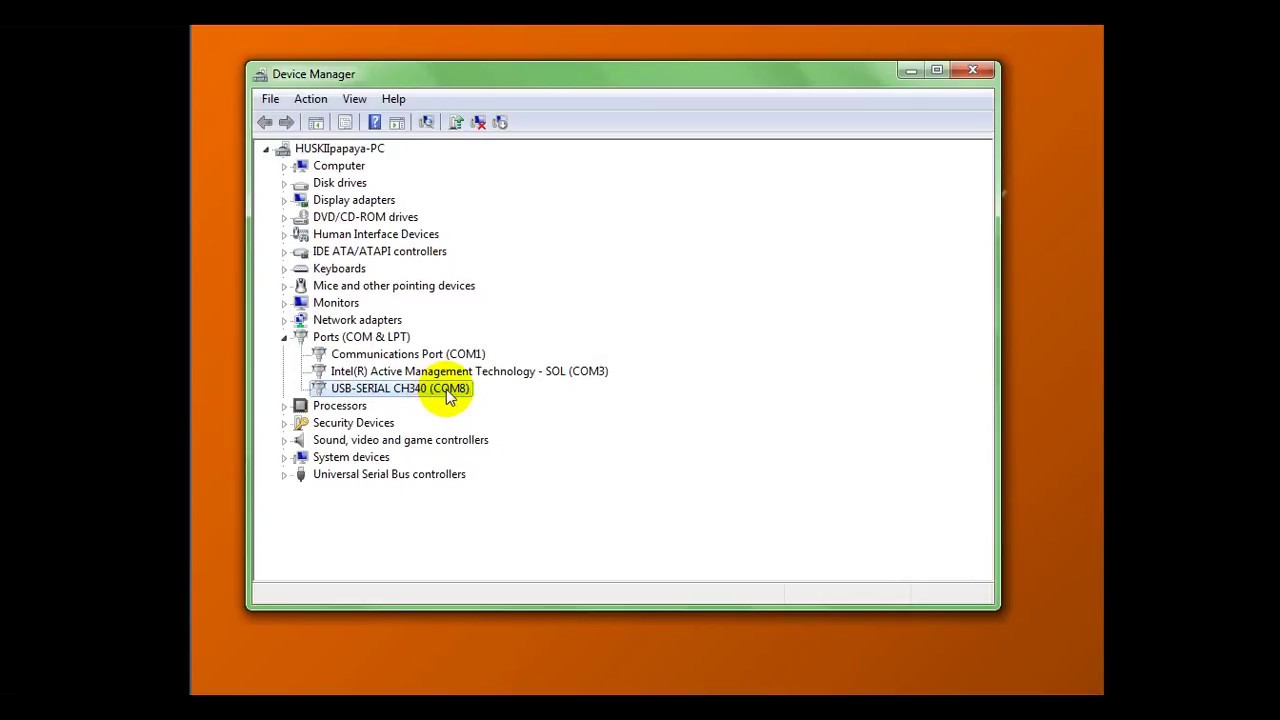The width and height of the screenshot is (1280, 720).
Task: Collapse the HUSKIIpapaya-PC root node
Action: [266, 149]
